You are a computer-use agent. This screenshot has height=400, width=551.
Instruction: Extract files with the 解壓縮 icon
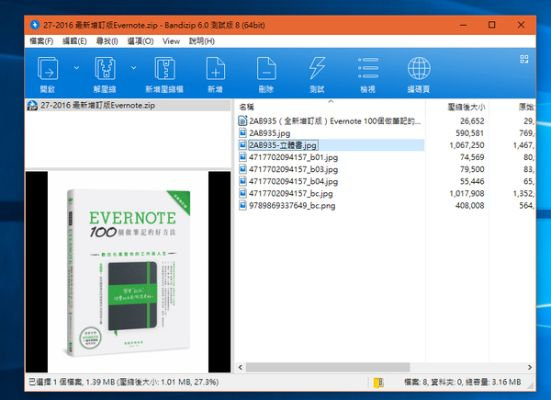(104, 74)
